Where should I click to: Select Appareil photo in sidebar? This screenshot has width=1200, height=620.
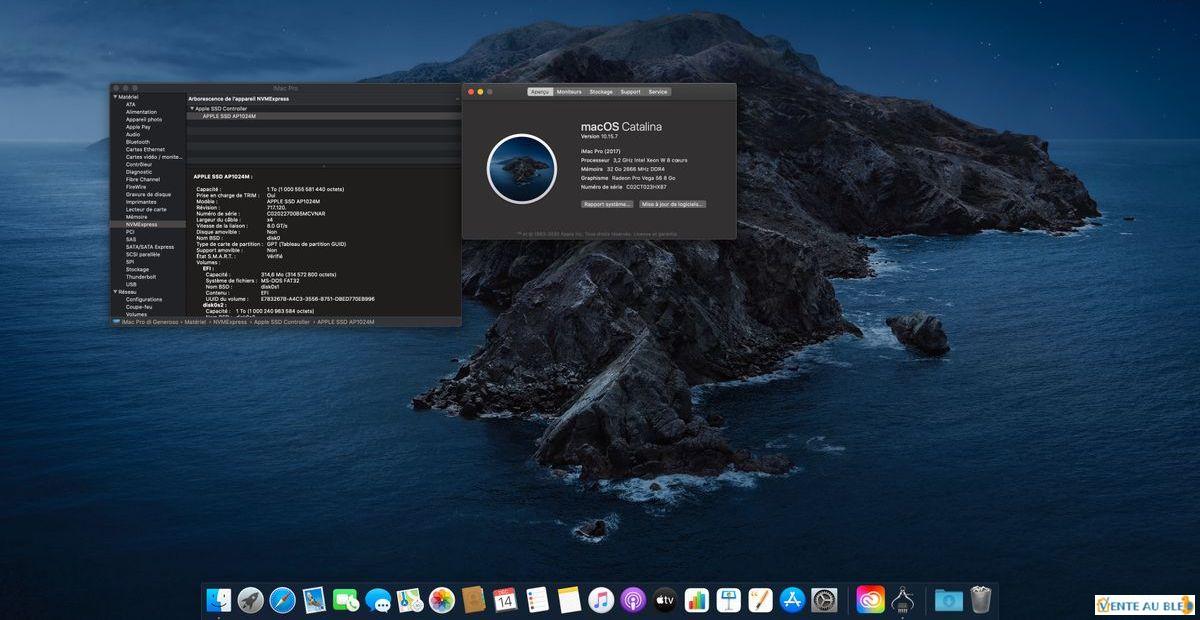143,119
